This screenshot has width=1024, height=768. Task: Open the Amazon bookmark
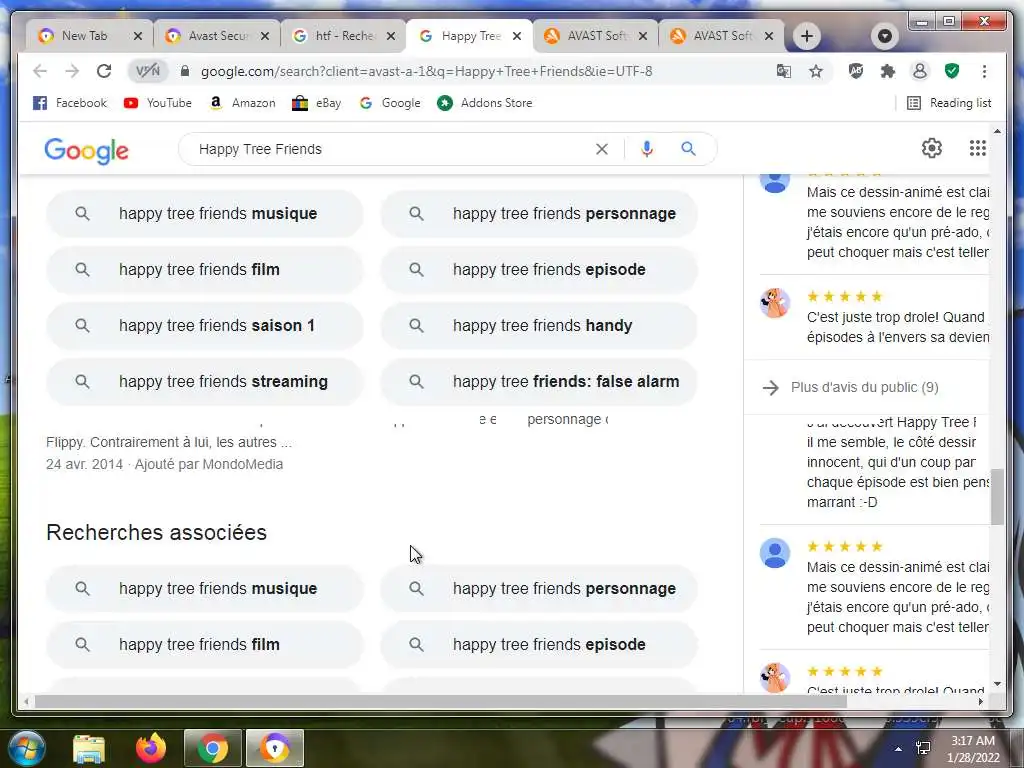242,103
